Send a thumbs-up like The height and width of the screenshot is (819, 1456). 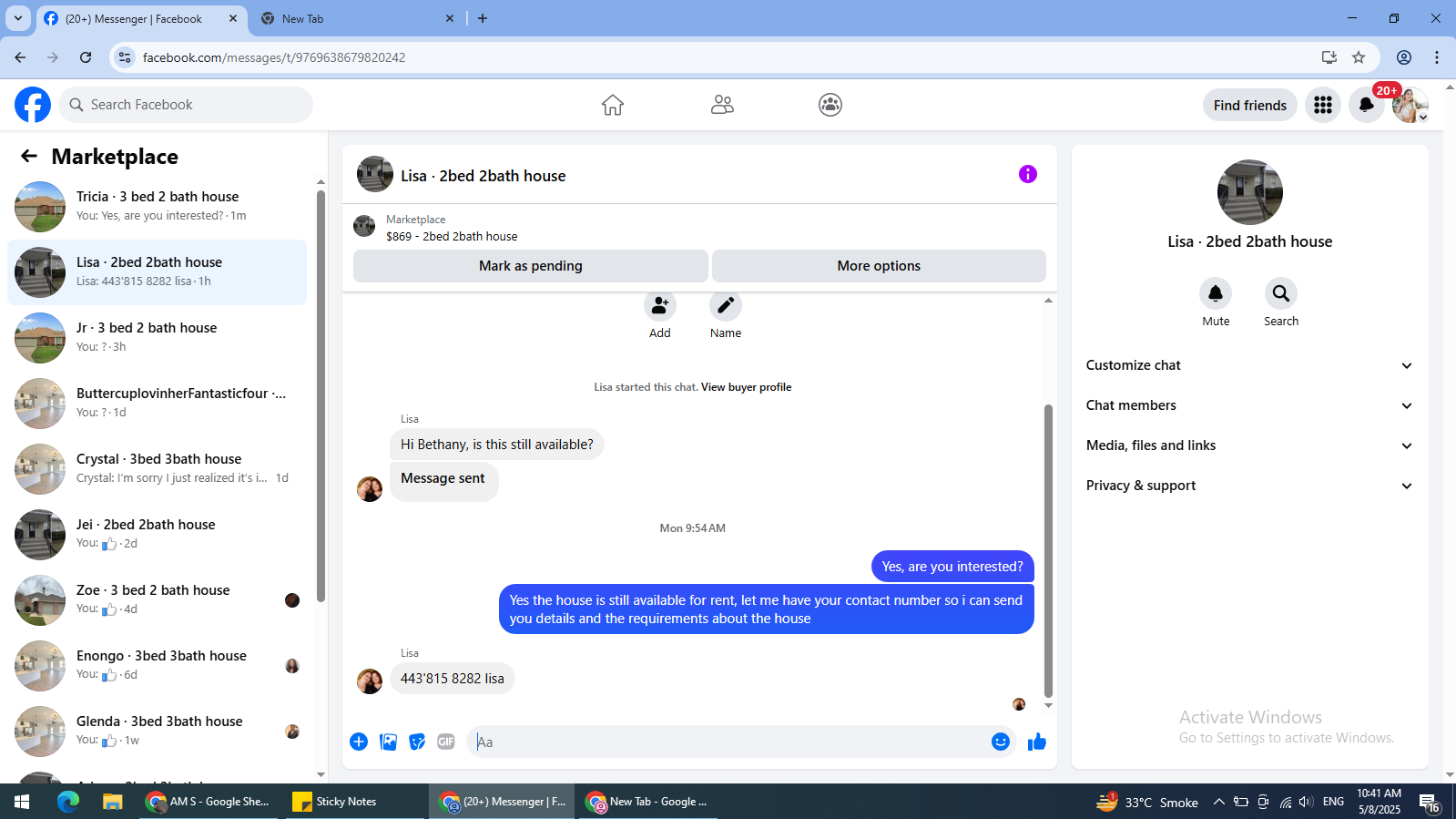pyautogui.click(x=1037, y=742)
